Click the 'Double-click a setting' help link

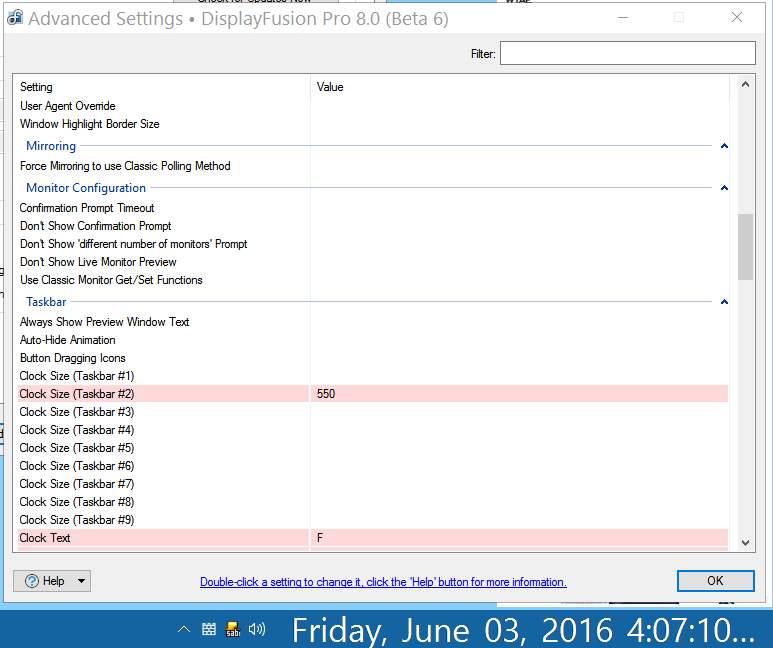383,582
